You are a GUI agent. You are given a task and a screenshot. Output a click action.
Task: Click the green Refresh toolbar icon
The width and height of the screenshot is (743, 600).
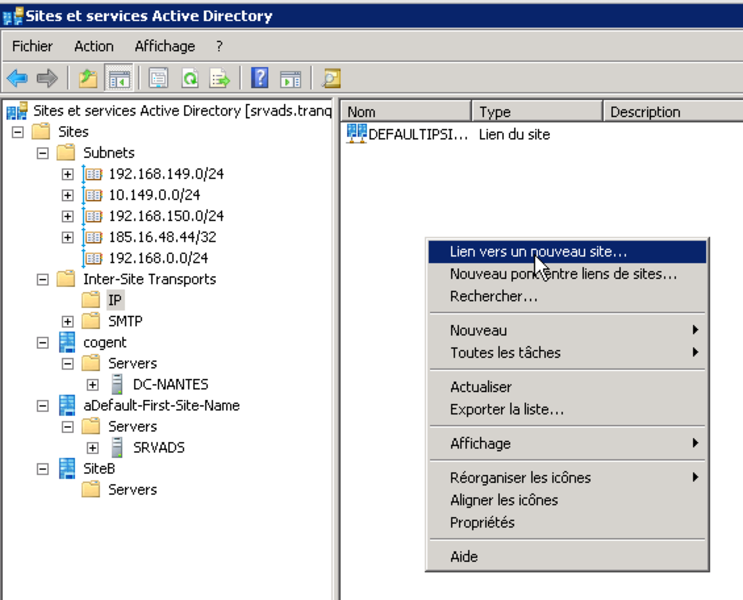pyautogui.click(x=190, y=78)
